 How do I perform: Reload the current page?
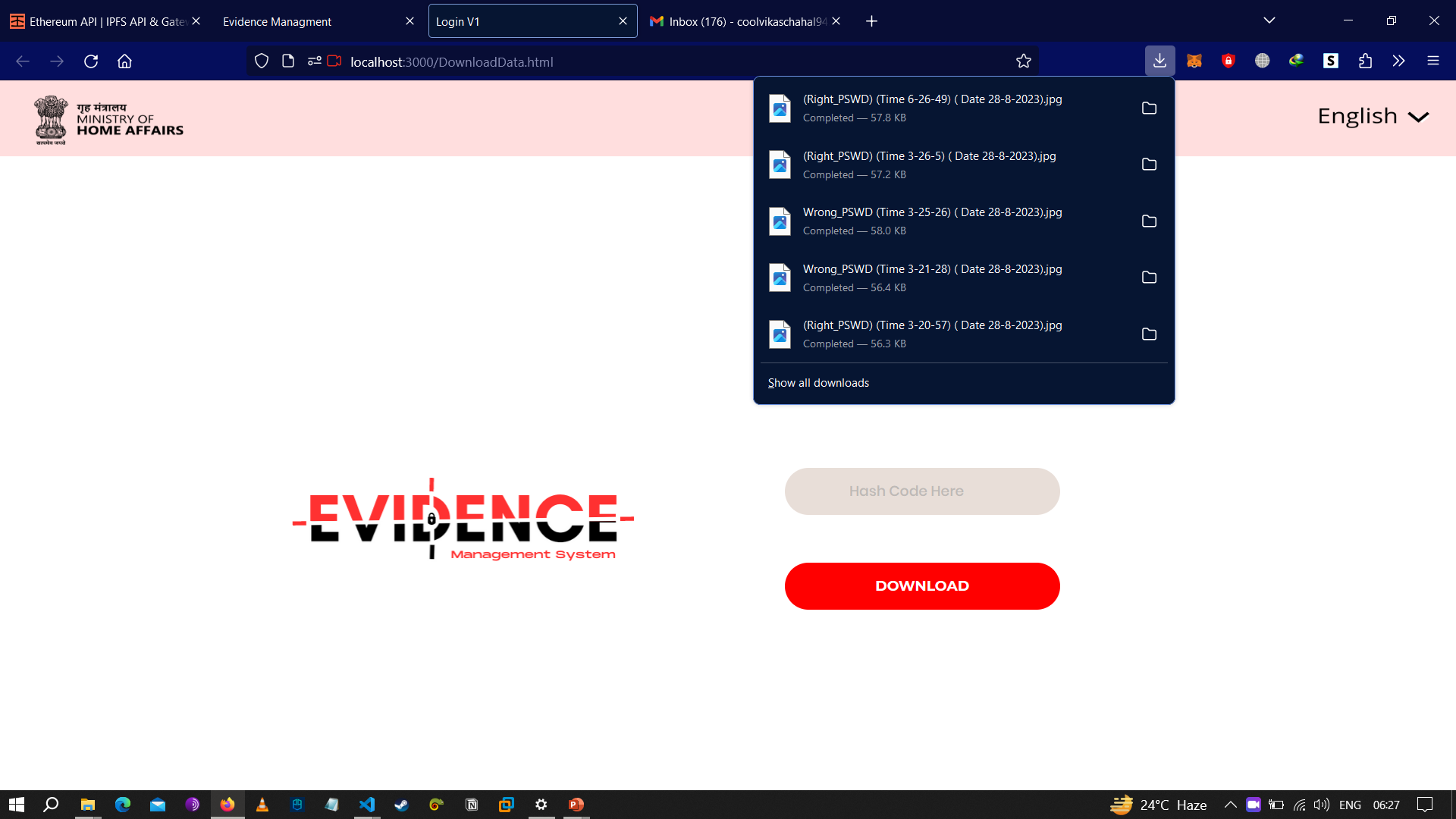(91, 61)
